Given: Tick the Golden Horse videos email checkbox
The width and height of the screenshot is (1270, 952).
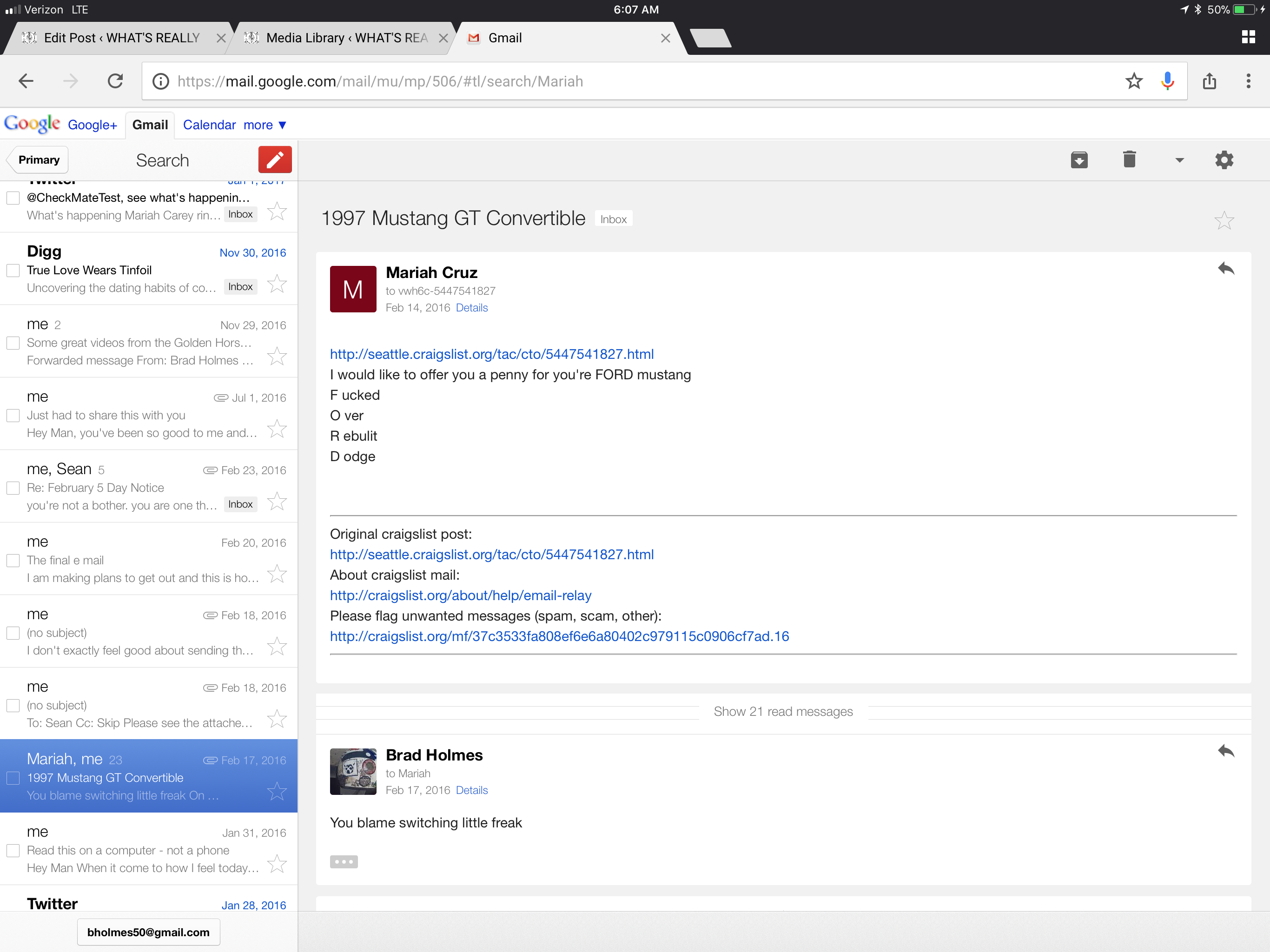Looking at the screenshot, I should point(13,343).
